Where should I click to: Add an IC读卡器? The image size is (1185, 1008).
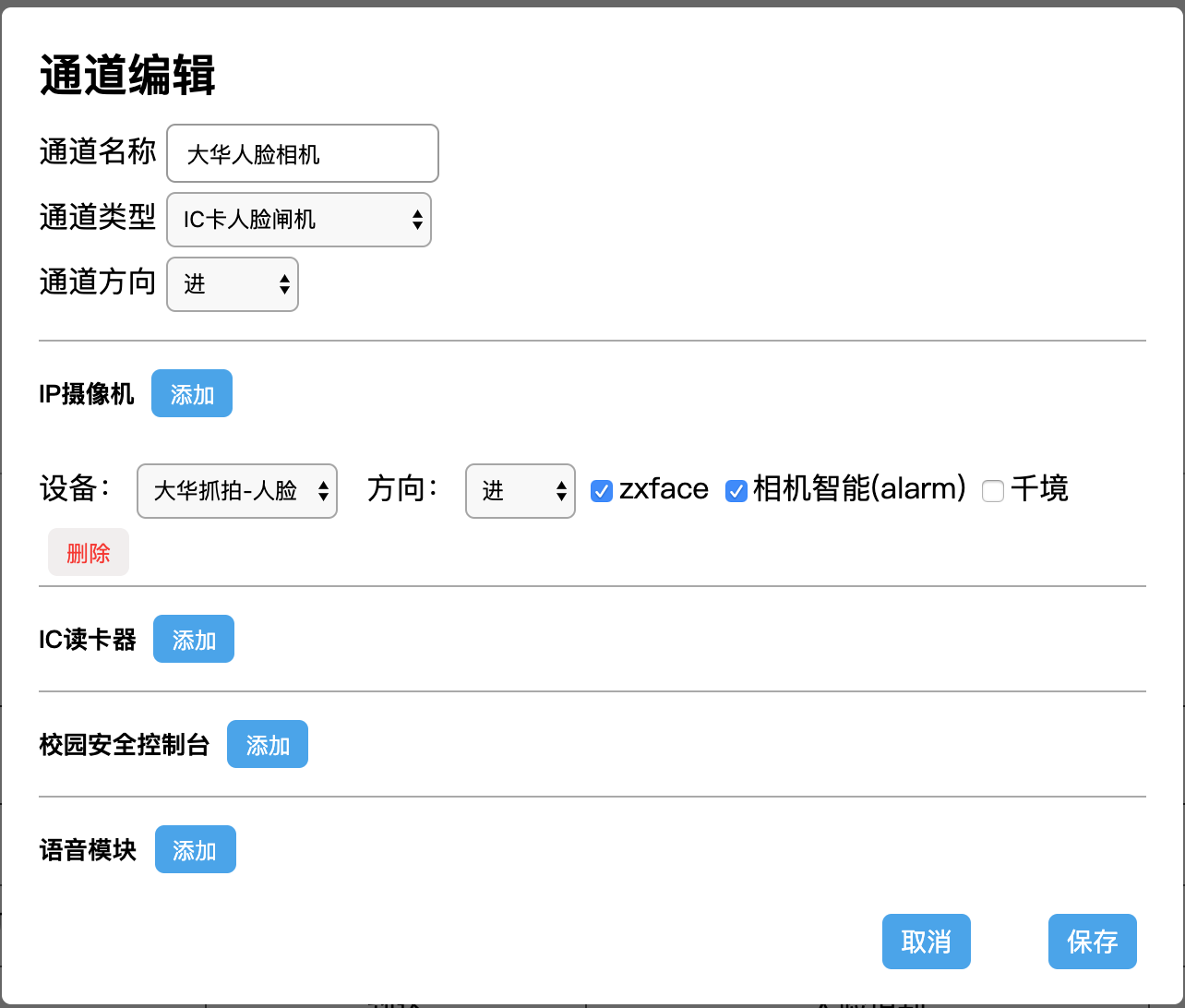194,640
